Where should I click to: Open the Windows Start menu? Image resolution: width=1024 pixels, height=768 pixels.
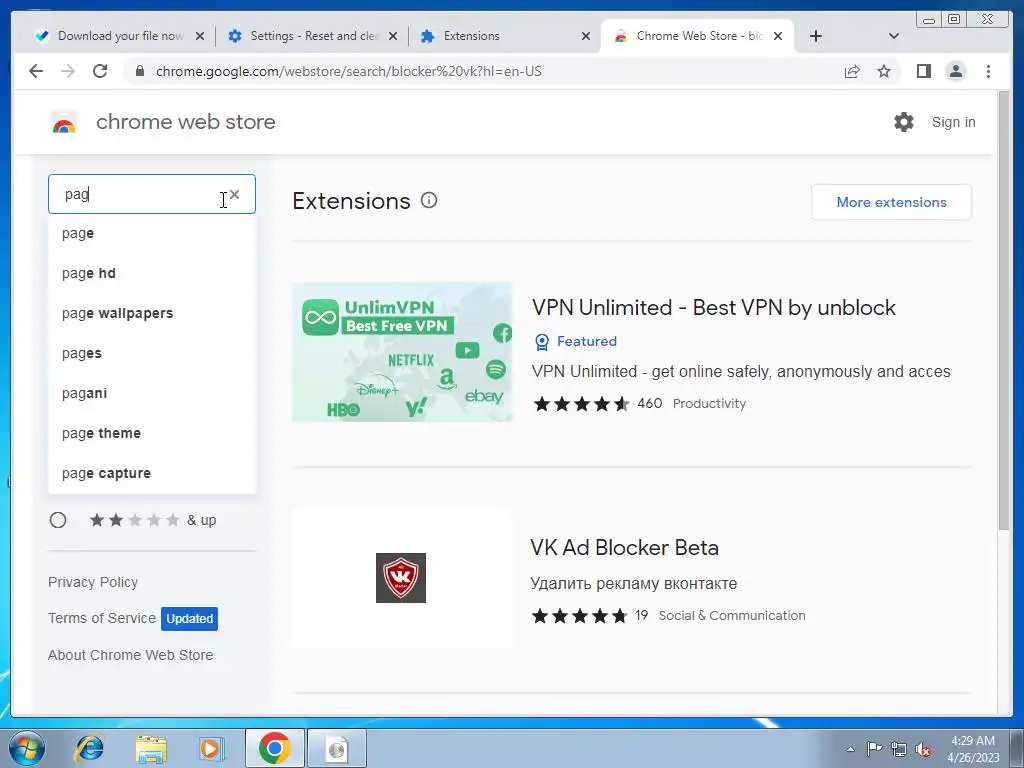(x=26, y=748)
